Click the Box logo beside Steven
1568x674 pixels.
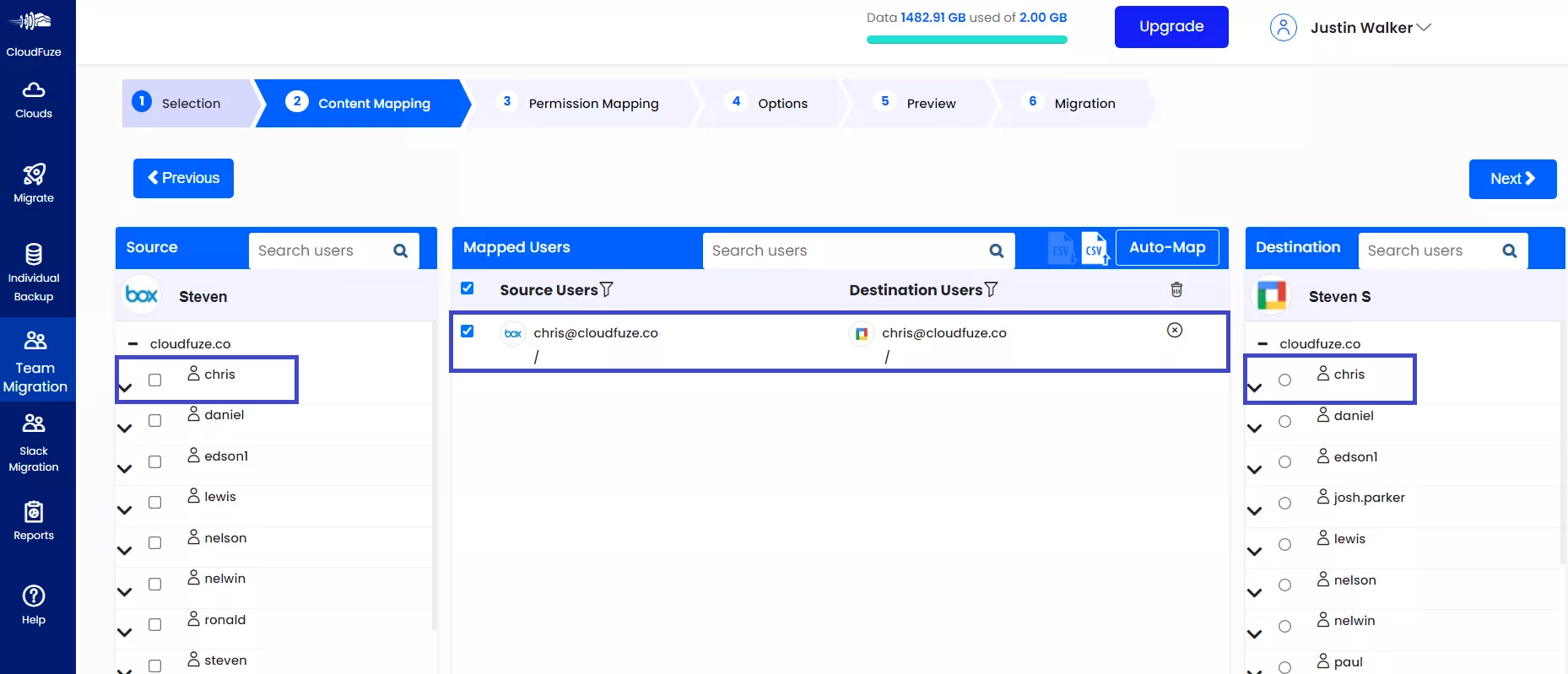coord(142,295)
